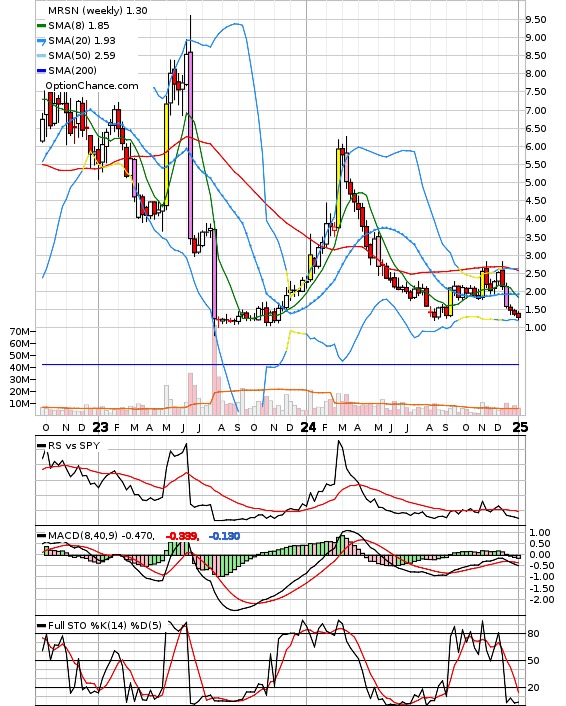Click the RS vs SPY legend label
This screenshot has height=706, width=566.
pyautogui.click(x=74, y=446)
